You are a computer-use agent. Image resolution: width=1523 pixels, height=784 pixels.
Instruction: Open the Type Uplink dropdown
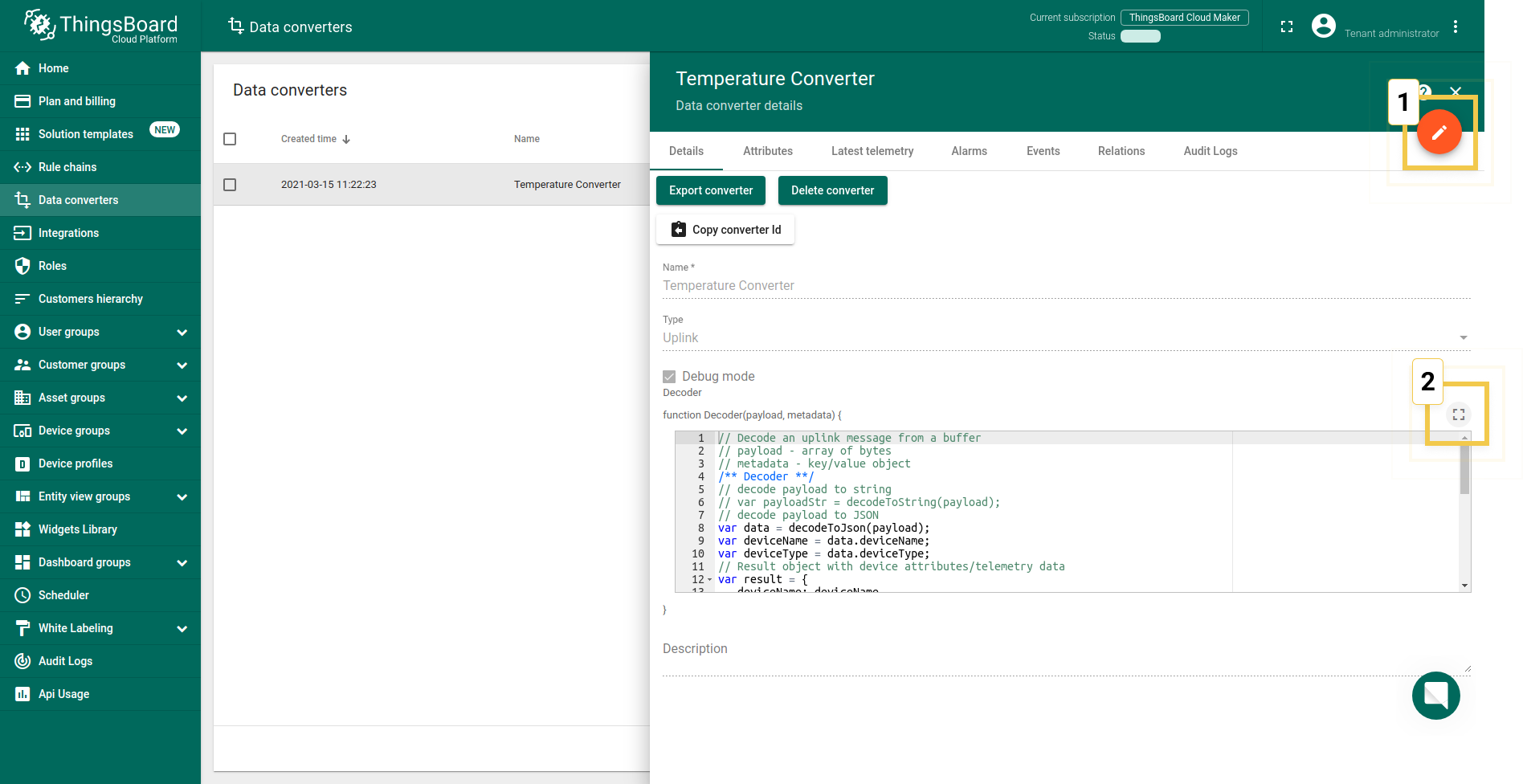pos(1067,337)
